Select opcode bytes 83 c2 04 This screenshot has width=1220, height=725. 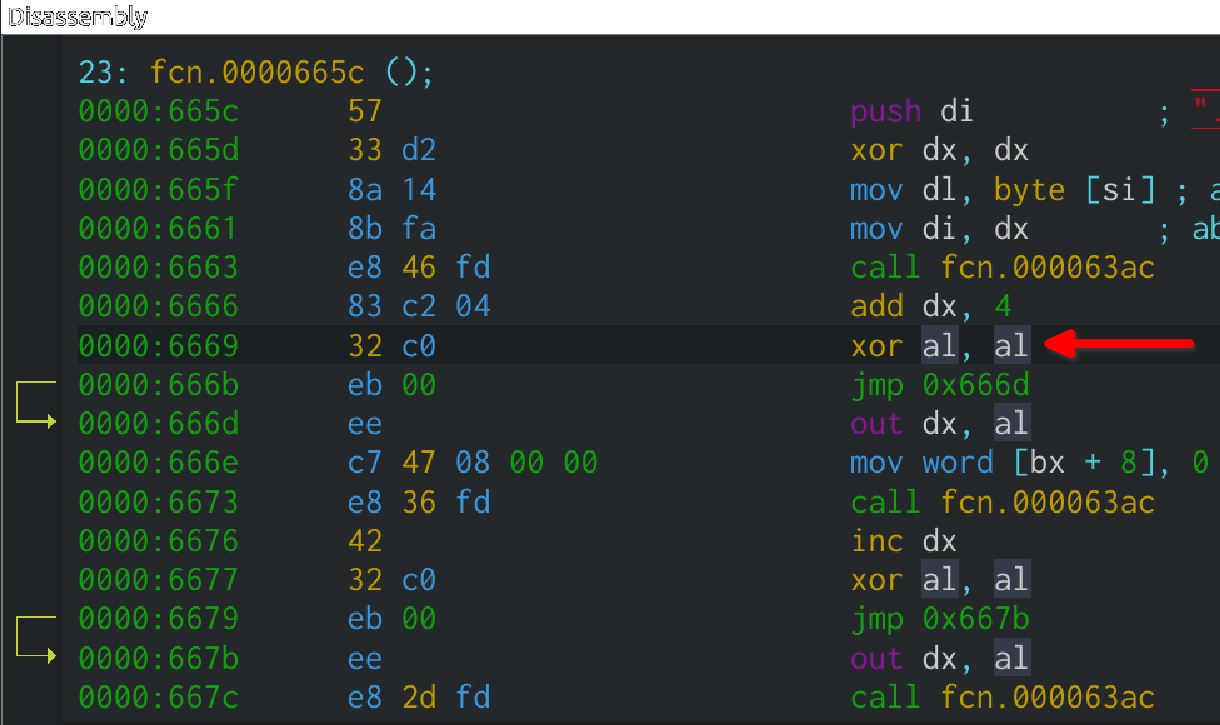click(419, 306)
